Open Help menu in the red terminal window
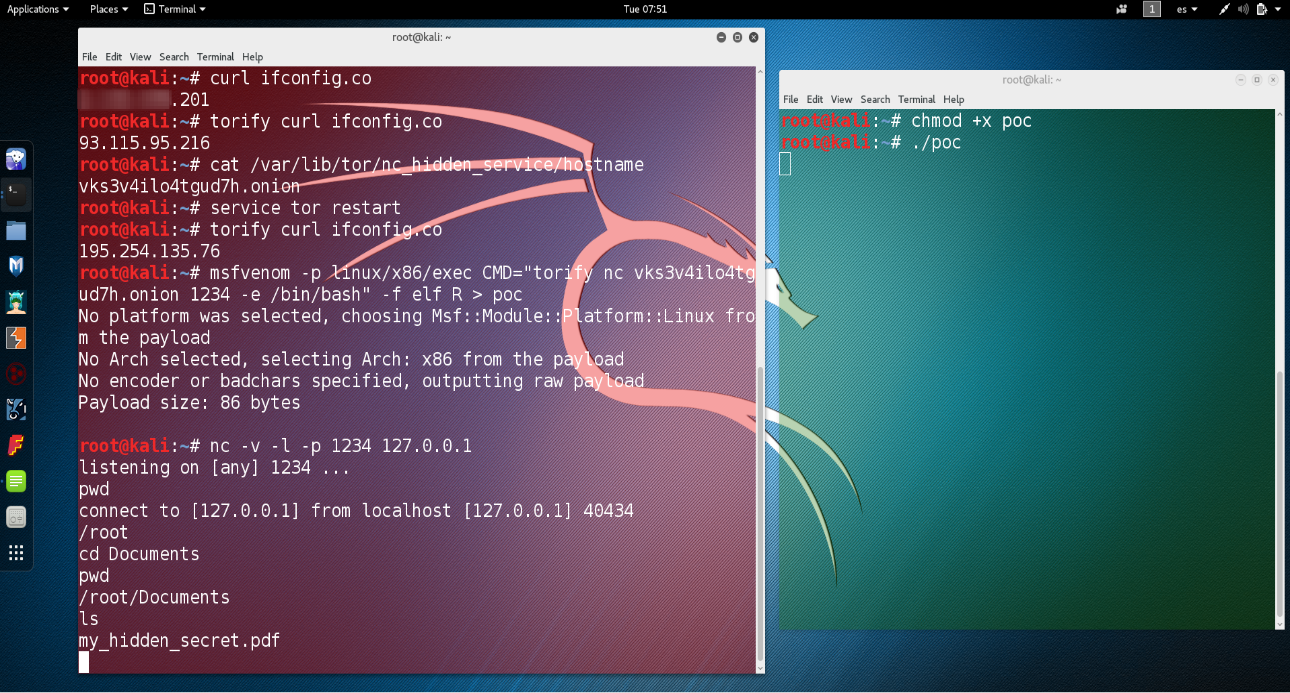This screenshot has height=693, width=1290. pos(252,57)
